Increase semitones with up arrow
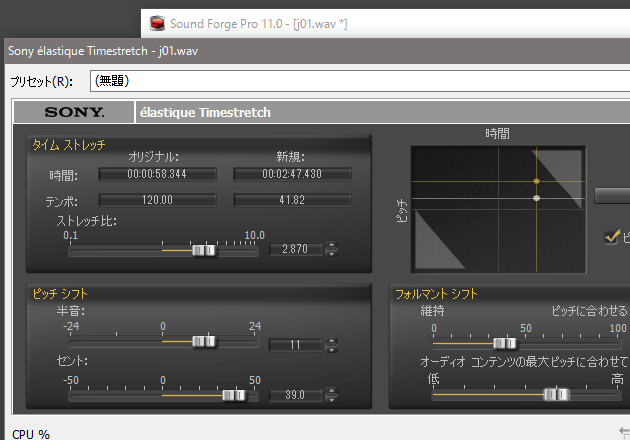Screen dimensions: 630x440 [331, 341]
